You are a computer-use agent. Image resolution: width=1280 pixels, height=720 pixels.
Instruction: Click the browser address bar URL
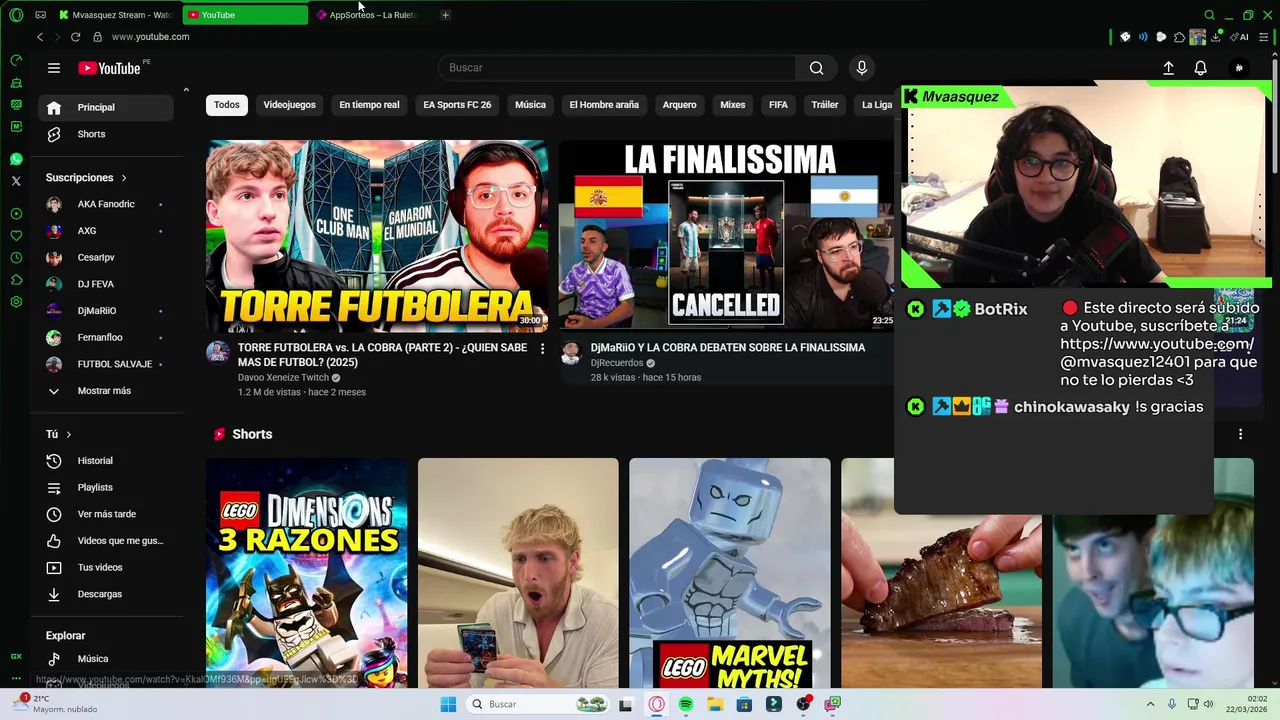[150, 37]
